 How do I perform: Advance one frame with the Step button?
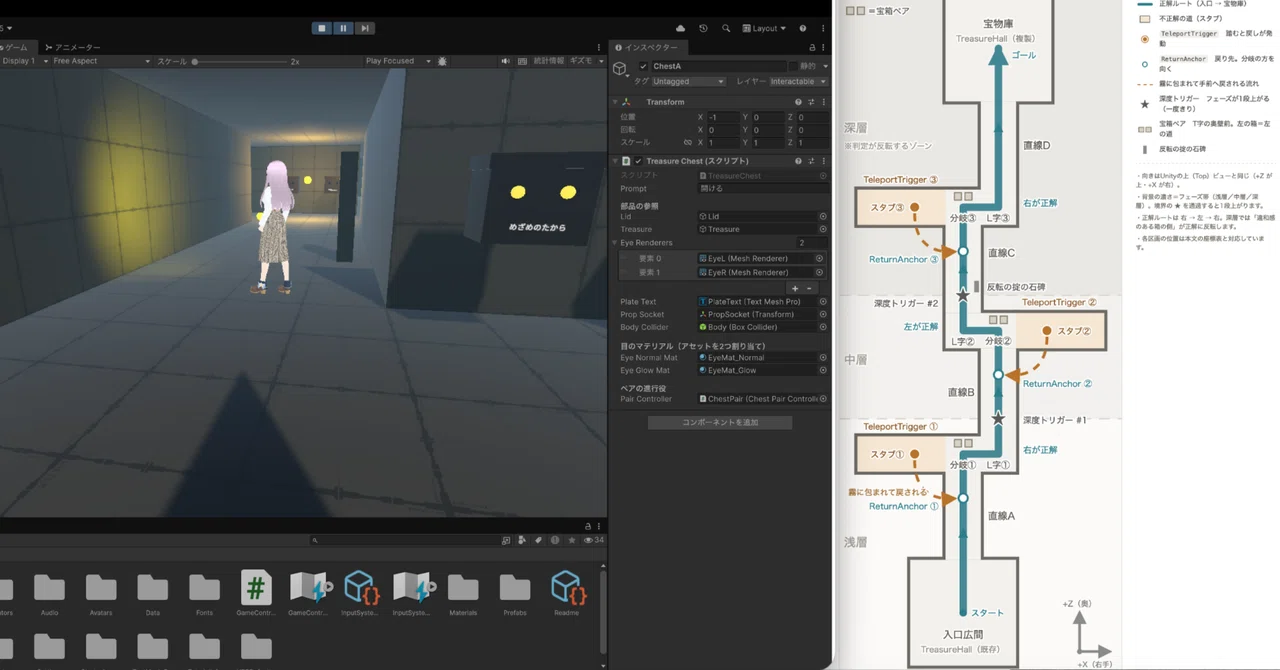pos(366,28)
